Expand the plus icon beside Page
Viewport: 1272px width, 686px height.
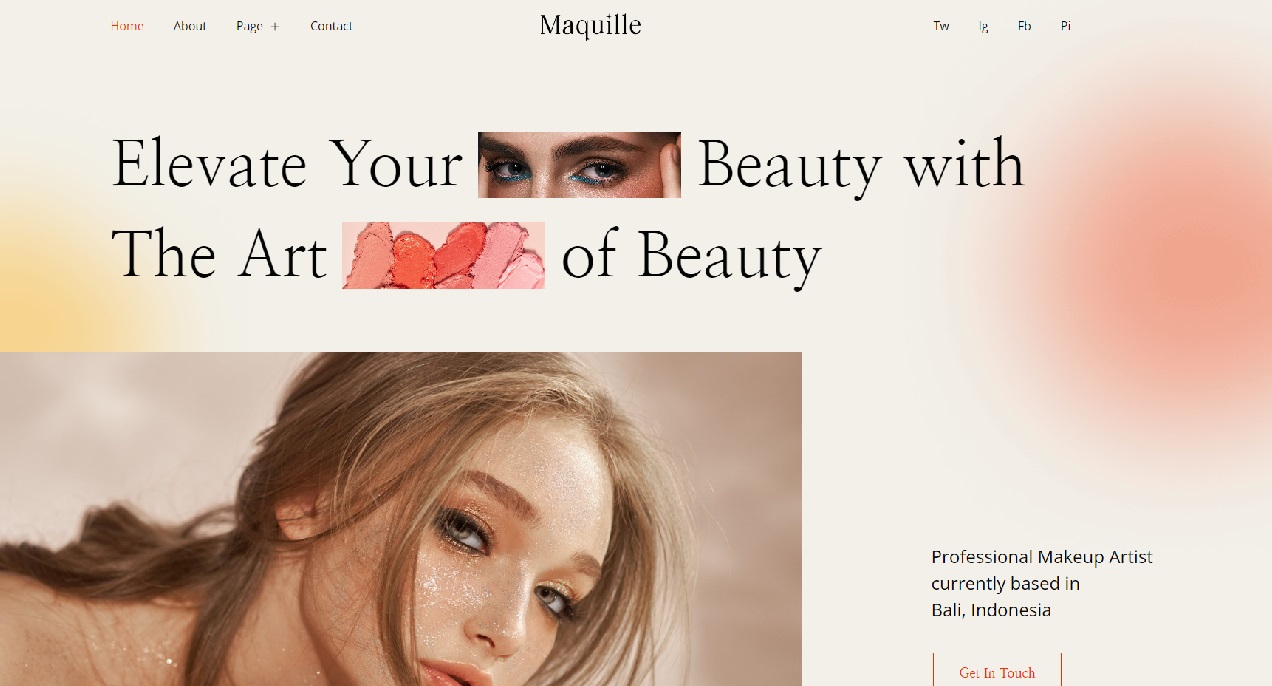coord(275,27)
